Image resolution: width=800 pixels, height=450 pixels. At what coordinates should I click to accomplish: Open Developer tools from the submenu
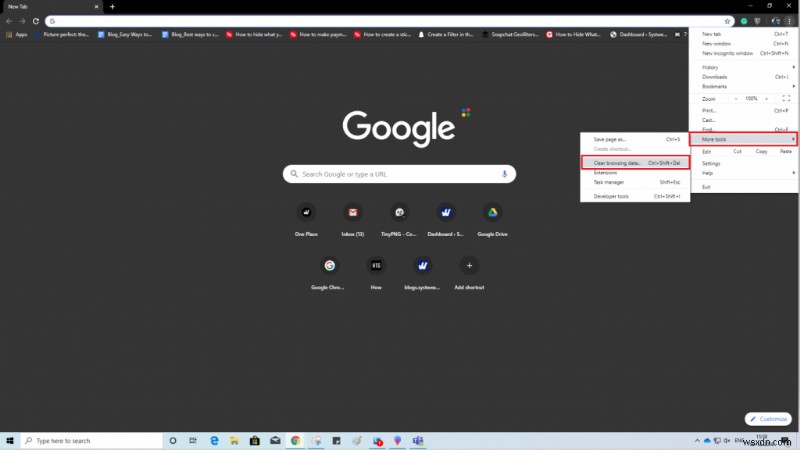pyautogui.click(x=635, y=196)
